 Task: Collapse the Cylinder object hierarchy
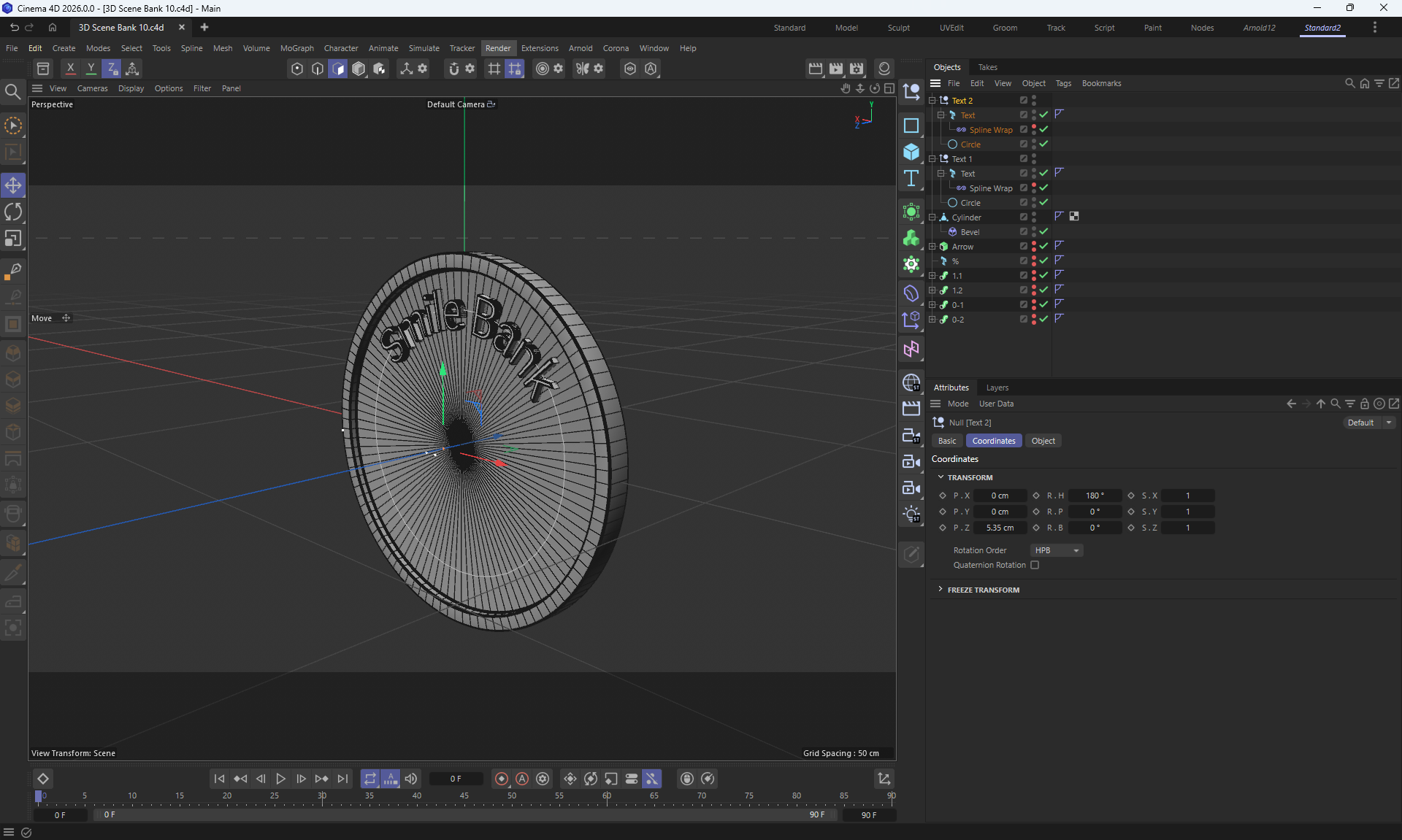[932, 217]
